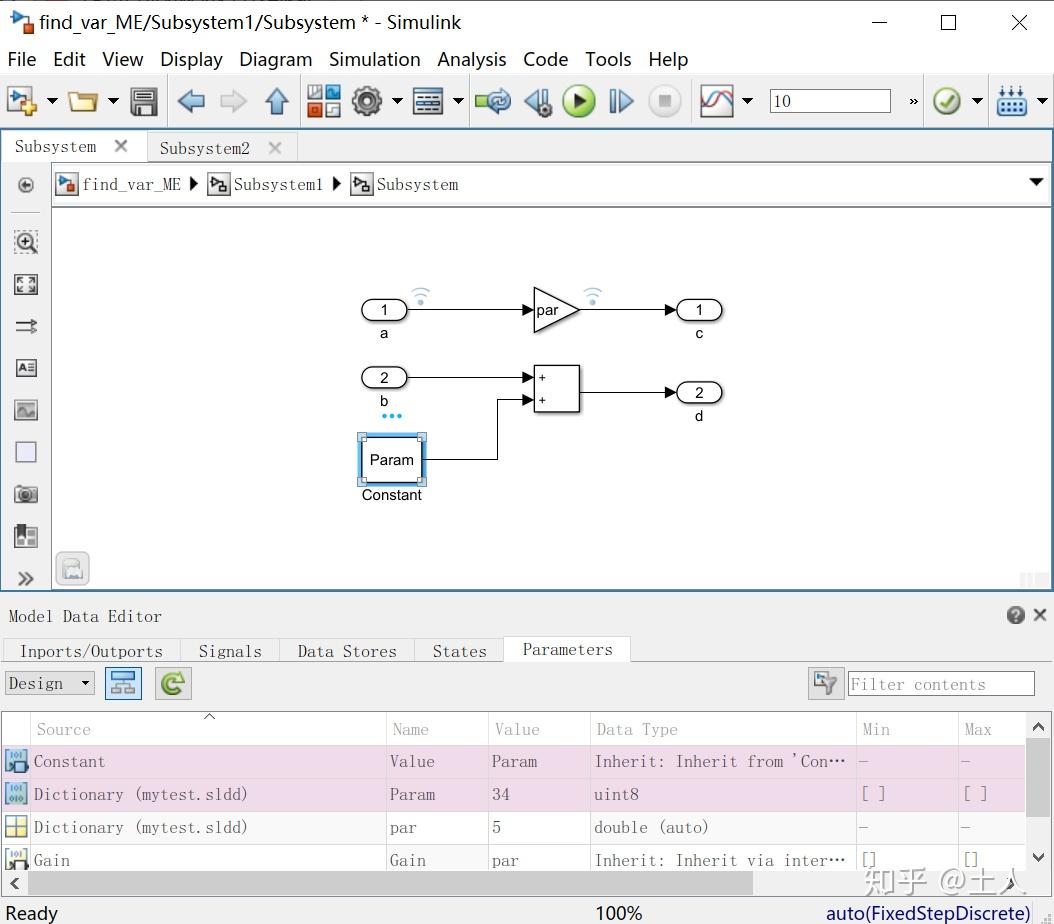The image size is (1054, 924).
Task: Open the Simulink Library Browser
Action: 1011,100
